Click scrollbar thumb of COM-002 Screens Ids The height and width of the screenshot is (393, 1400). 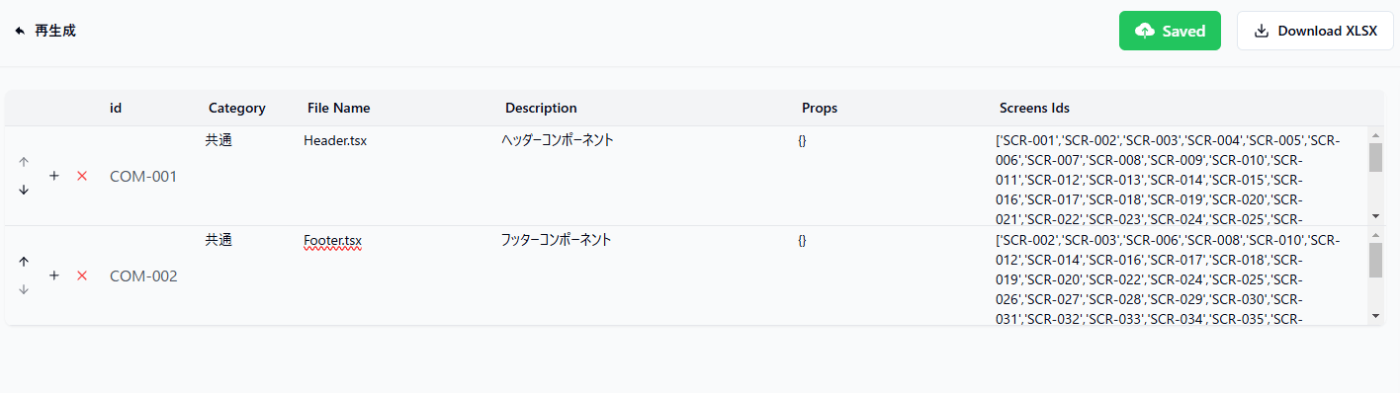click(1375, 259)
